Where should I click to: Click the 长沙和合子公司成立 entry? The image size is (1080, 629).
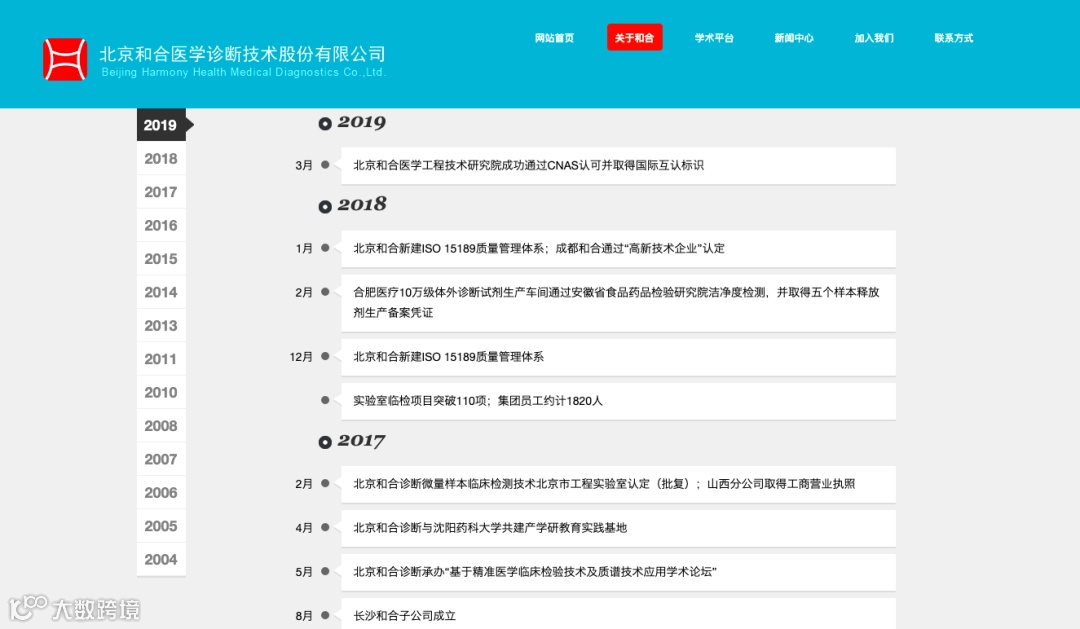point(618,614)
